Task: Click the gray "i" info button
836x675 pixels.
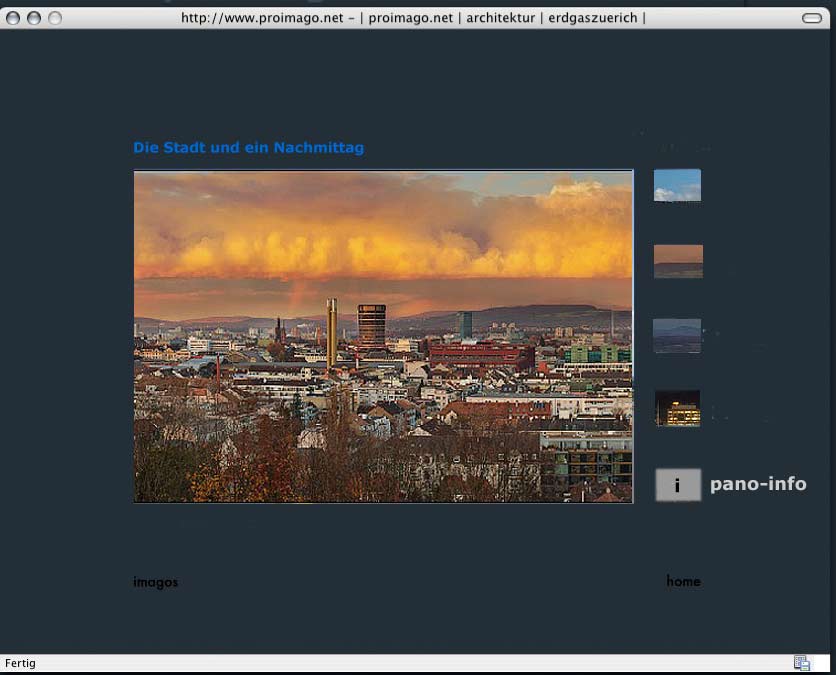Action: point(677,485)
